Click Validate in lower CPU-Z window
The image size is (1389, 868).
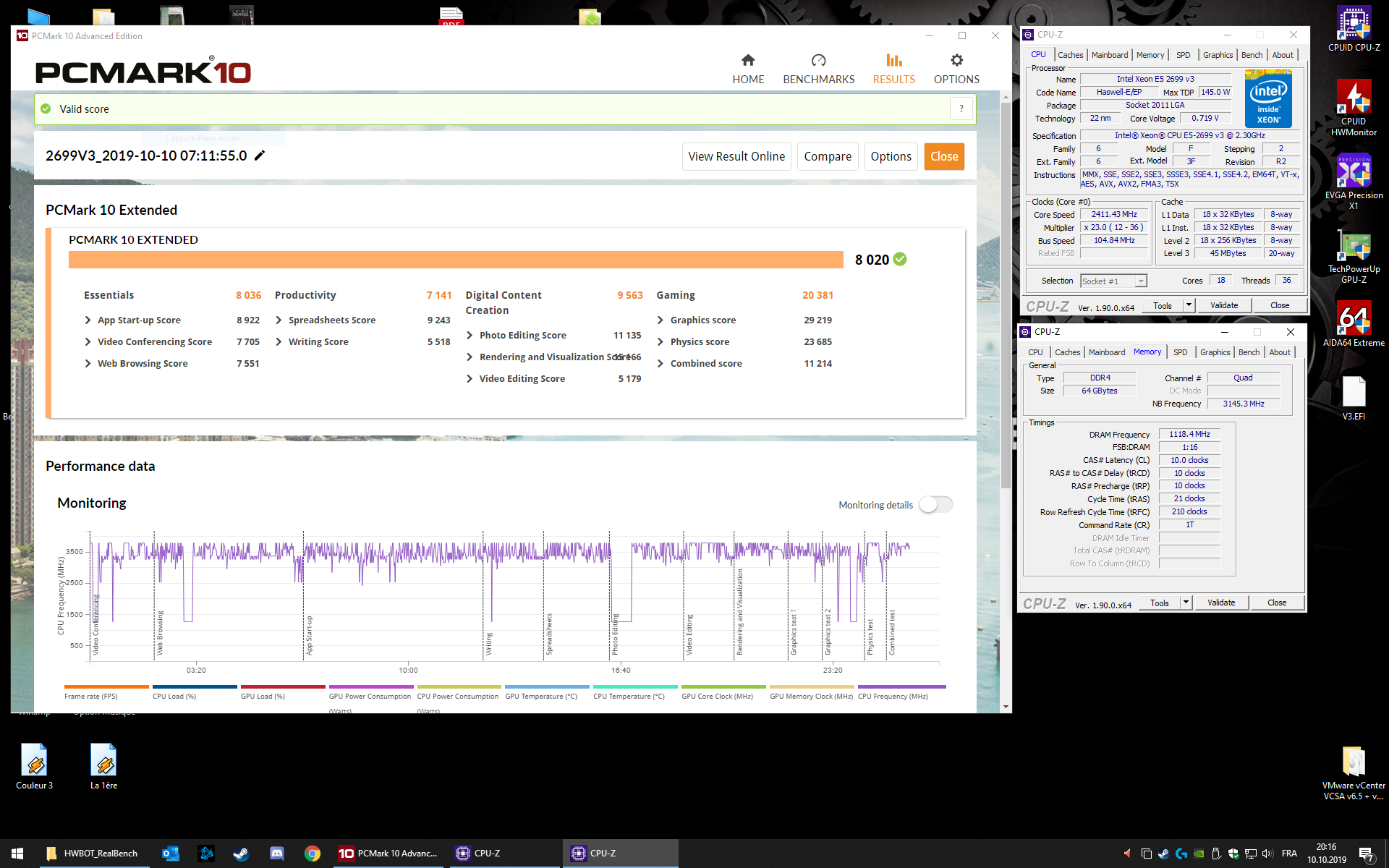(x=1221, y=603)
